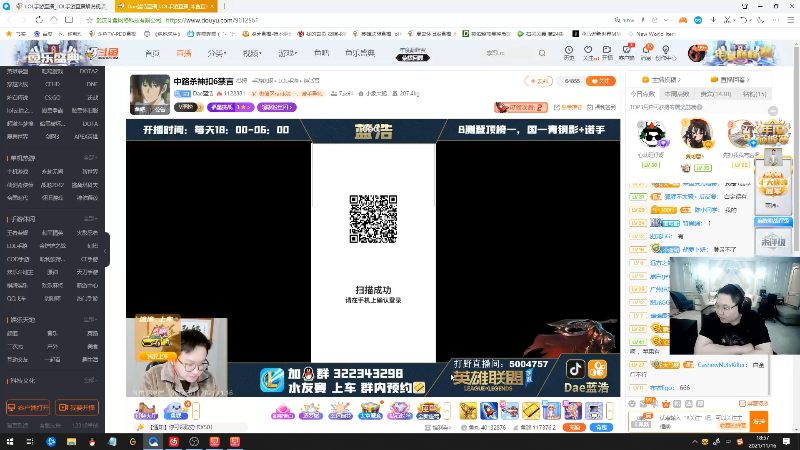800x450 pixels.
Task: Expand the center activity icons arrow
Action: pos(447,411)
